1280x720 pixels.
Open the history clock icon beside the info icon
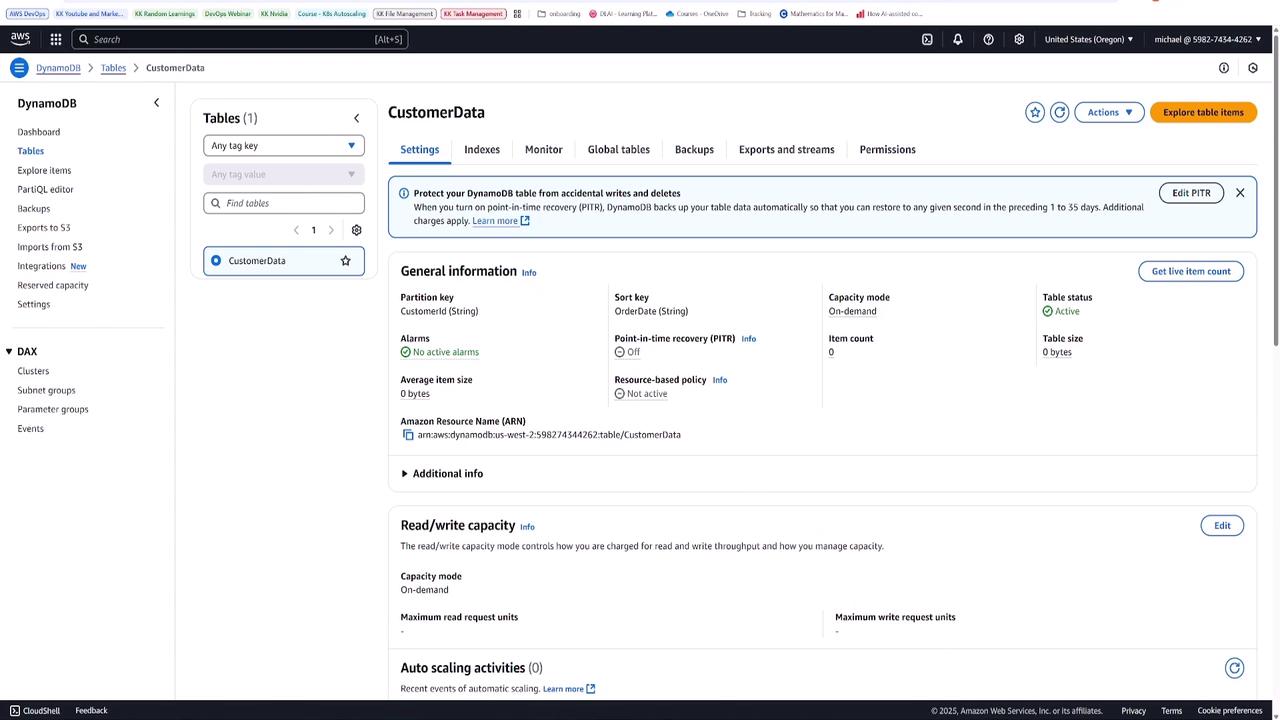[1253, 68]
